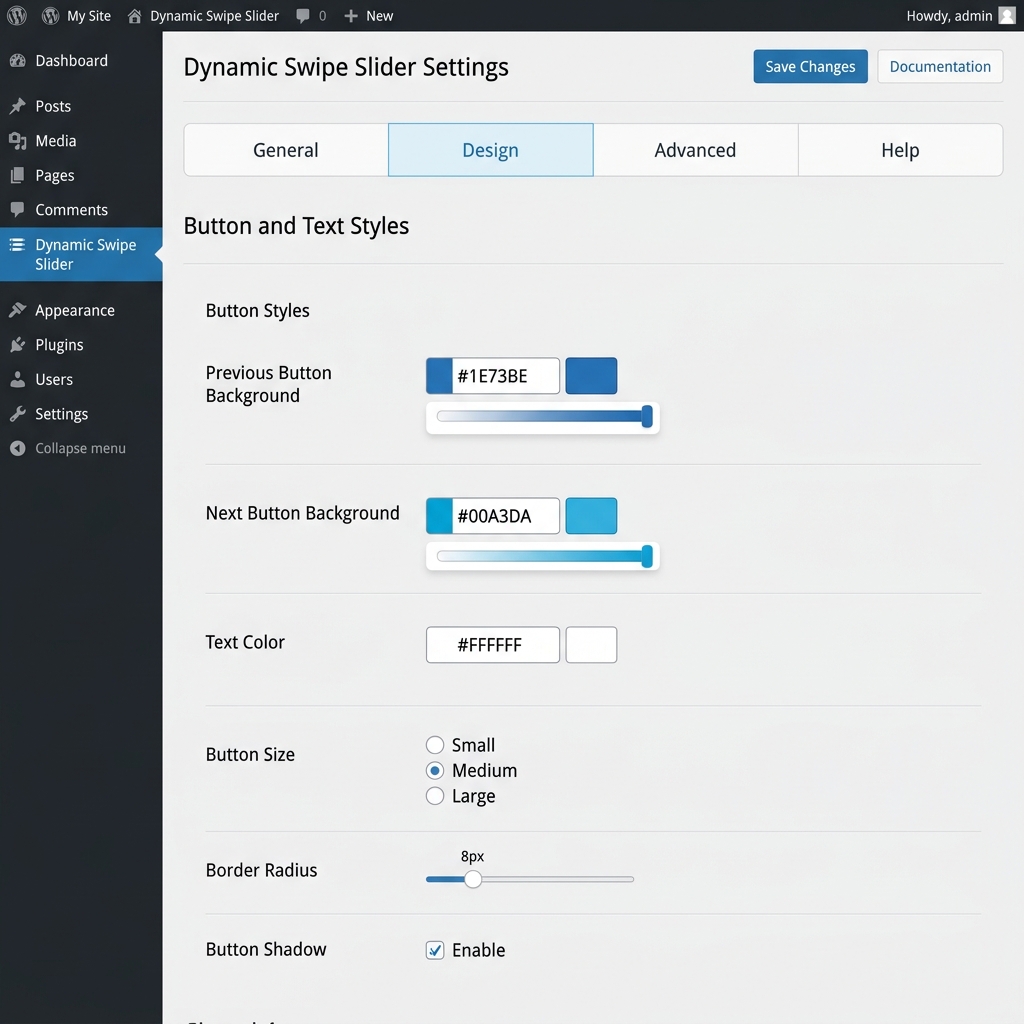
Task: Click the New link in admin bar
Action: (379, 16)
